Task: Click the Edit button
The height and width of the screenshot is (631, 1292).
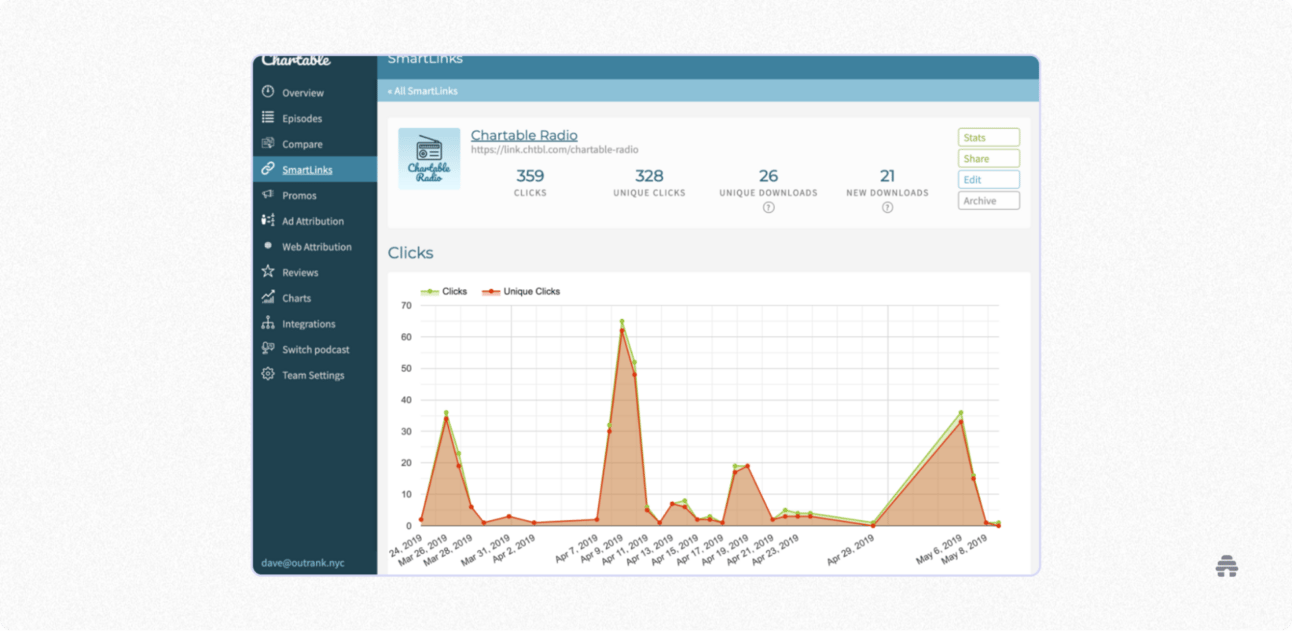Action: 989,180
